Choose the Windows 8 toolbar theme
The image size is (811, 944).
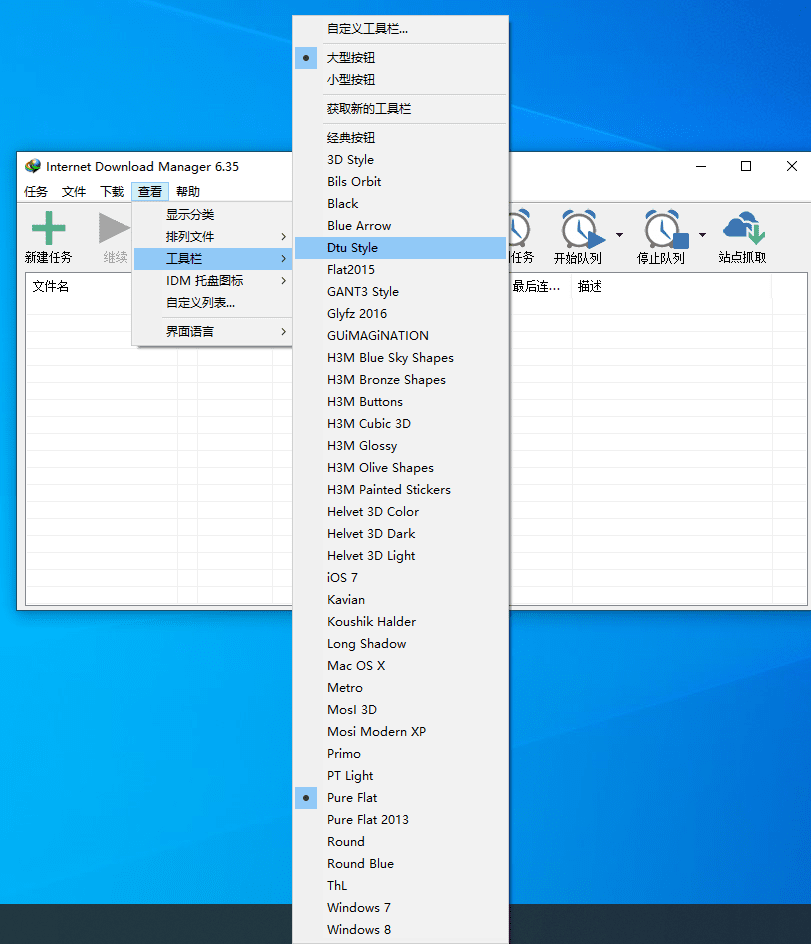[400, 930]
